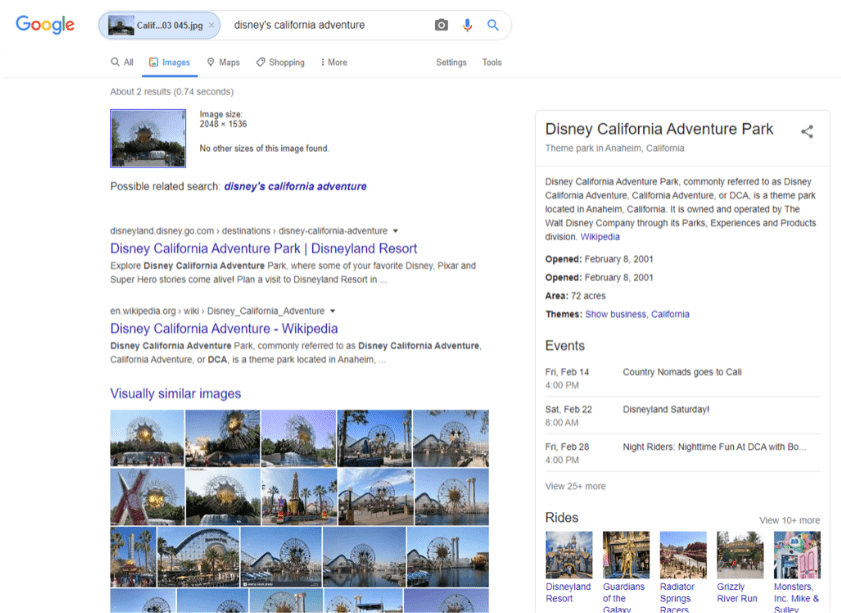Open the uploaded image thumbnail beside Image size
Image resolution: width=841 pixels, height=613 pixels.
point(148,138)
